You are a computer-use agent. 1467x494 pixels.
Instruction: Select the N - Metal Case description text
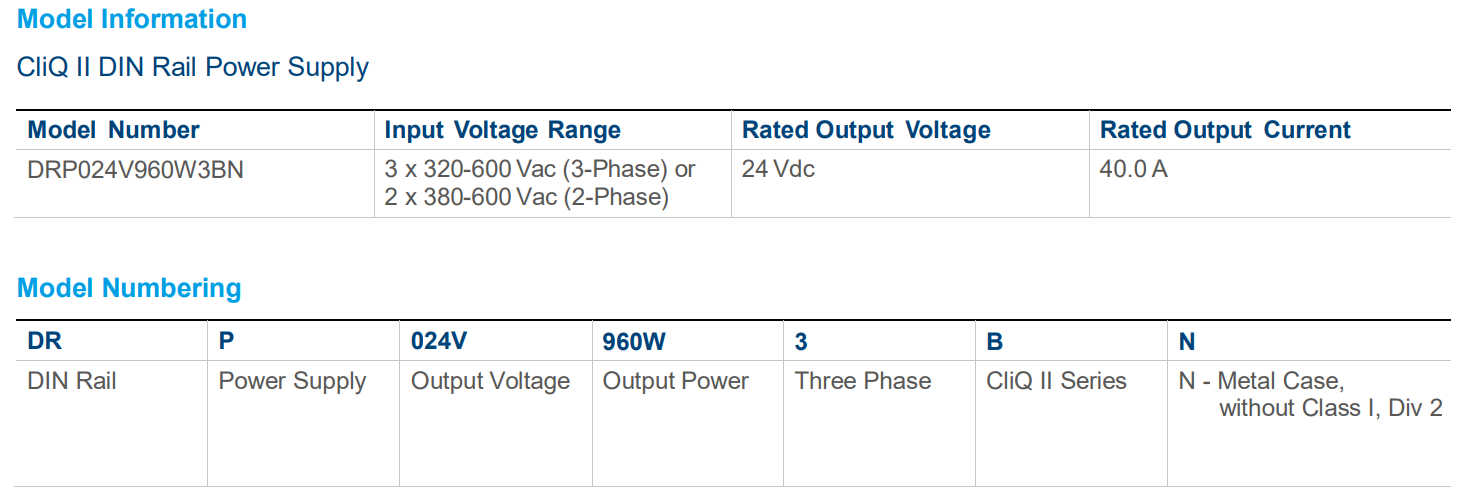click(x=1261, y=381)
